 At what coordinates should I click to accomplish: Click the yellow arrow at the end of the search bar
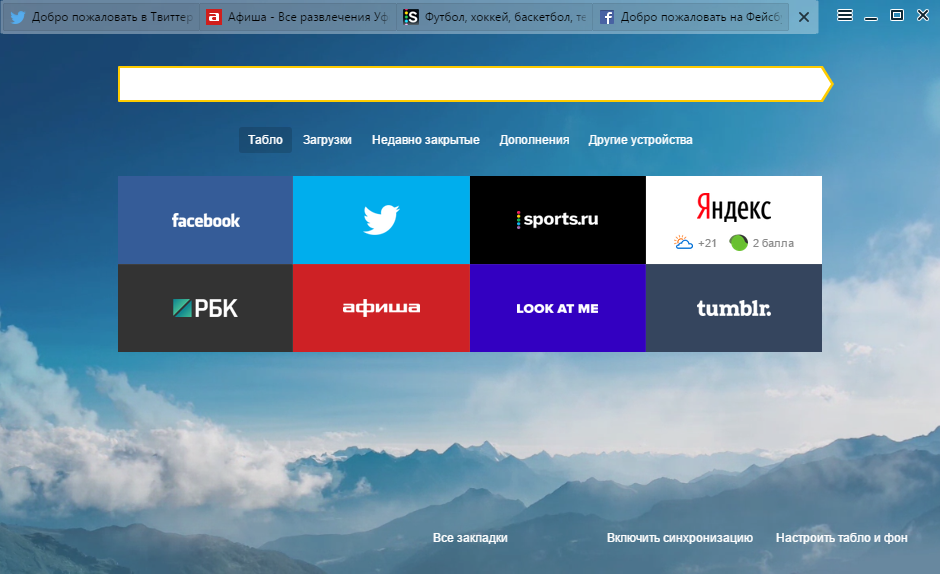click(827, 84)
